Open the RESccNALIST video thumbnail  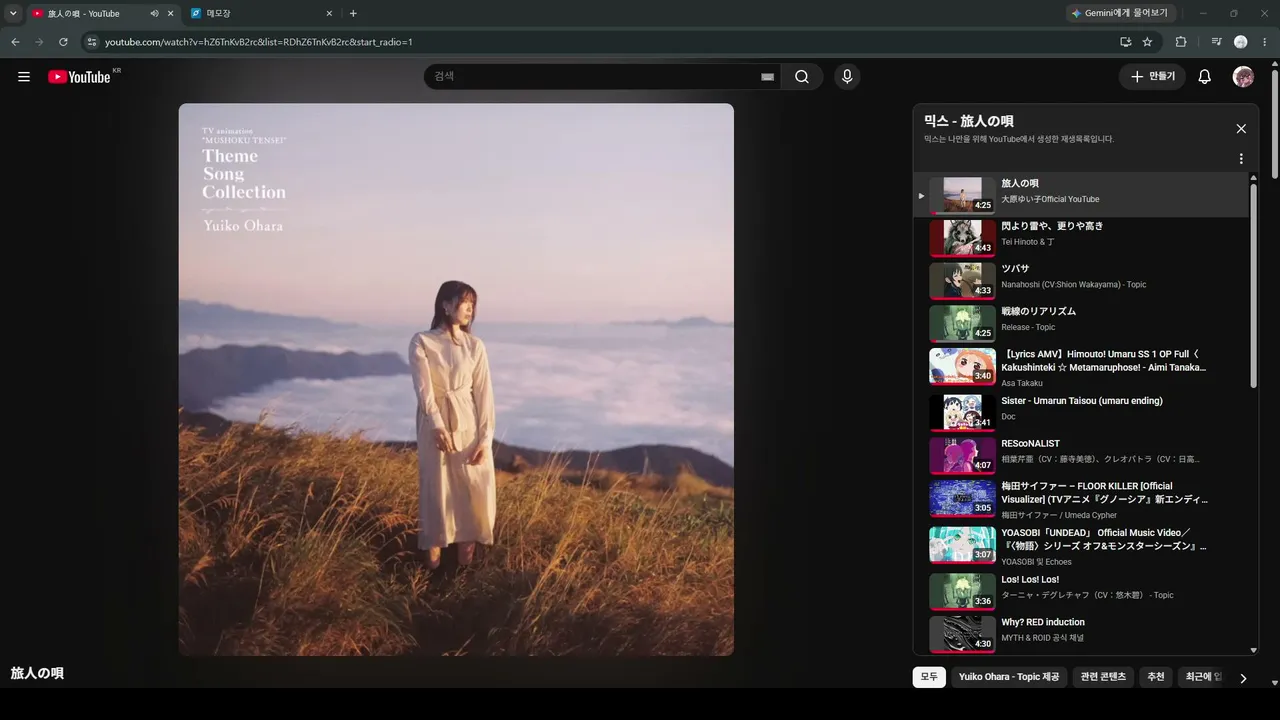pyautogui.click(x=962, y=455)
